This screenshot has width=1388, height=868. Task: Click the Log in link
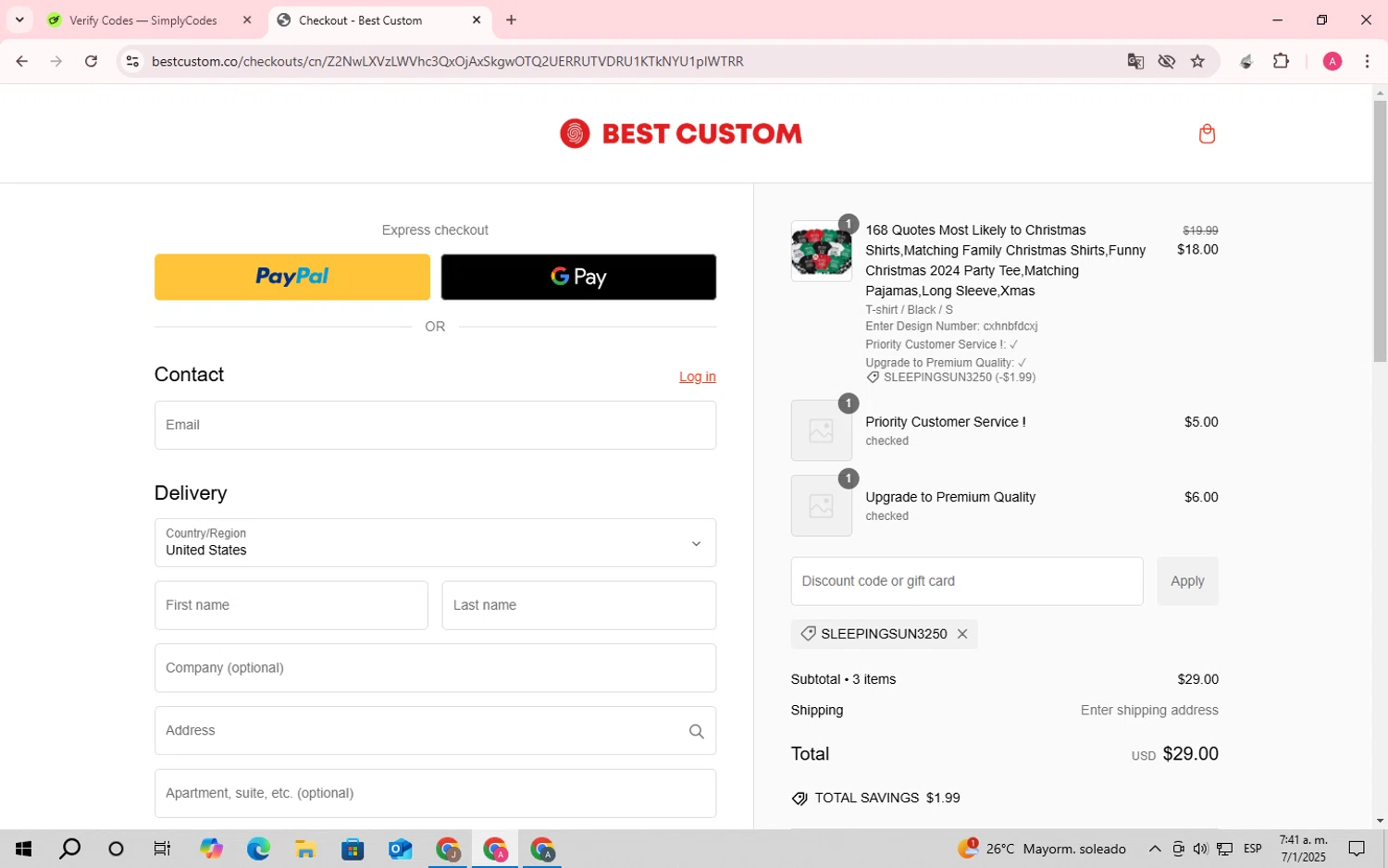pyautogui.click(x=698, y=377)
